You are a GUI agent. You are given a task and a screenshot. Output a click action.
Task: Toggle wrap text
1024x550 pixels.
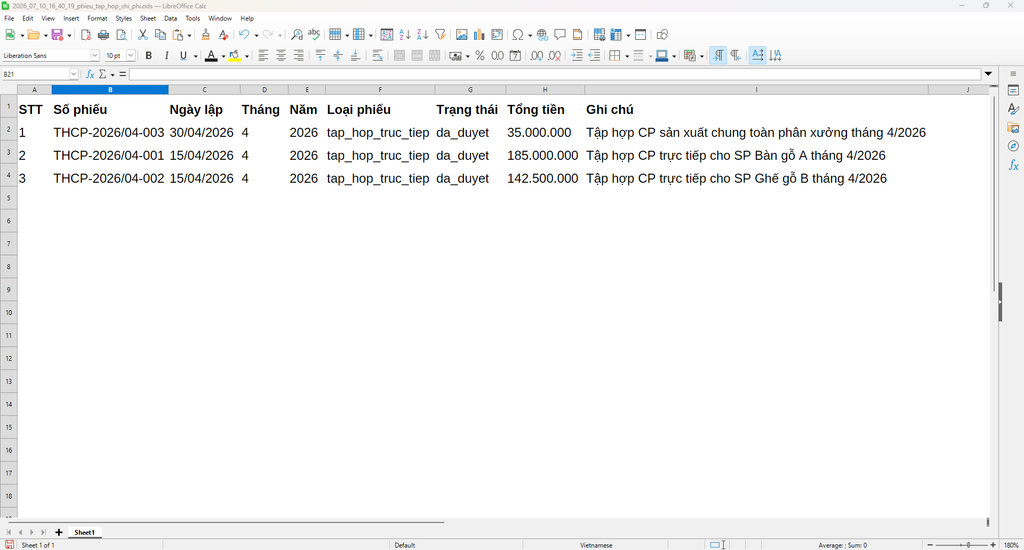click(x=377, y=56)
